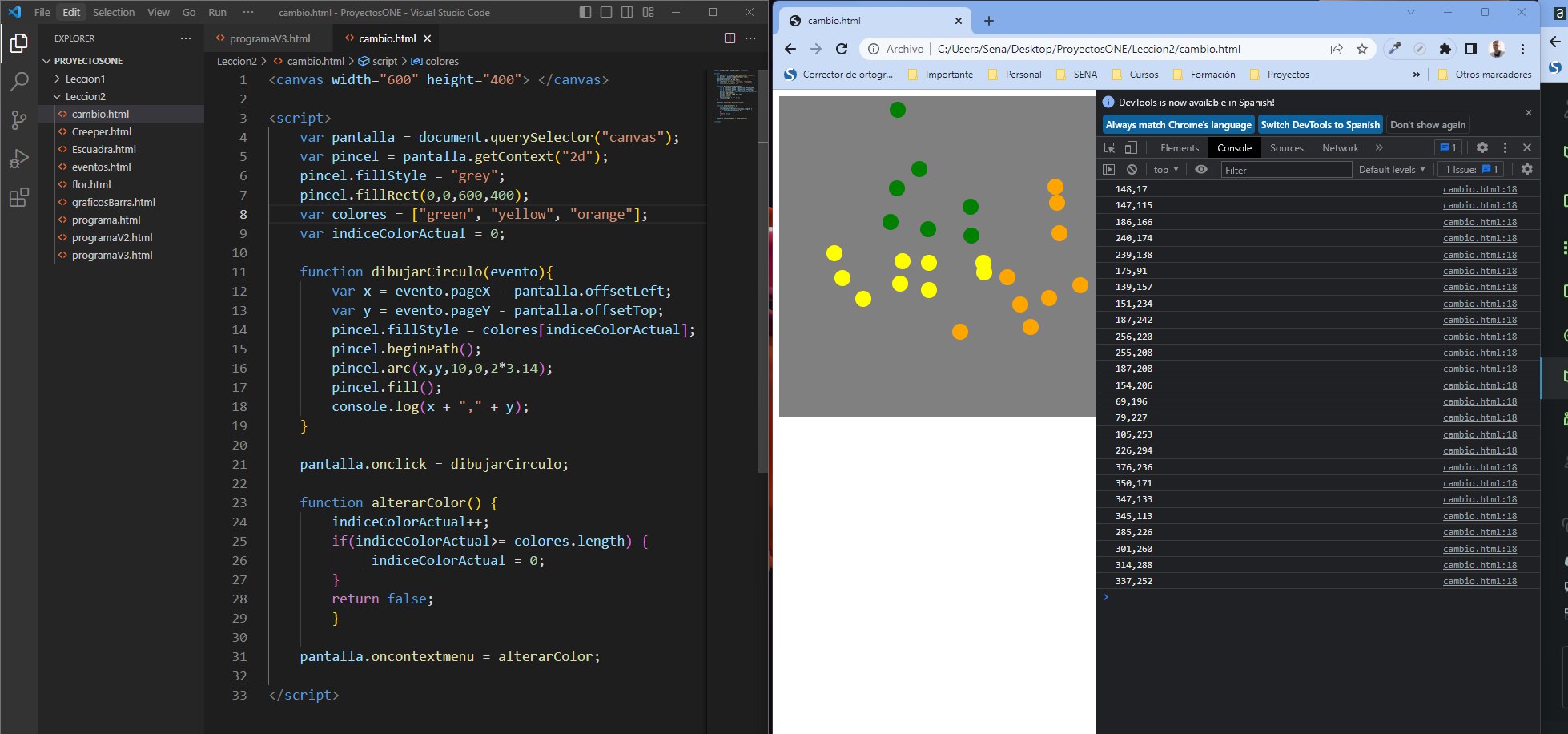Open Explorer panel ellipsis menu
The width and height of the screenshot is (1568, 734).
186,38
